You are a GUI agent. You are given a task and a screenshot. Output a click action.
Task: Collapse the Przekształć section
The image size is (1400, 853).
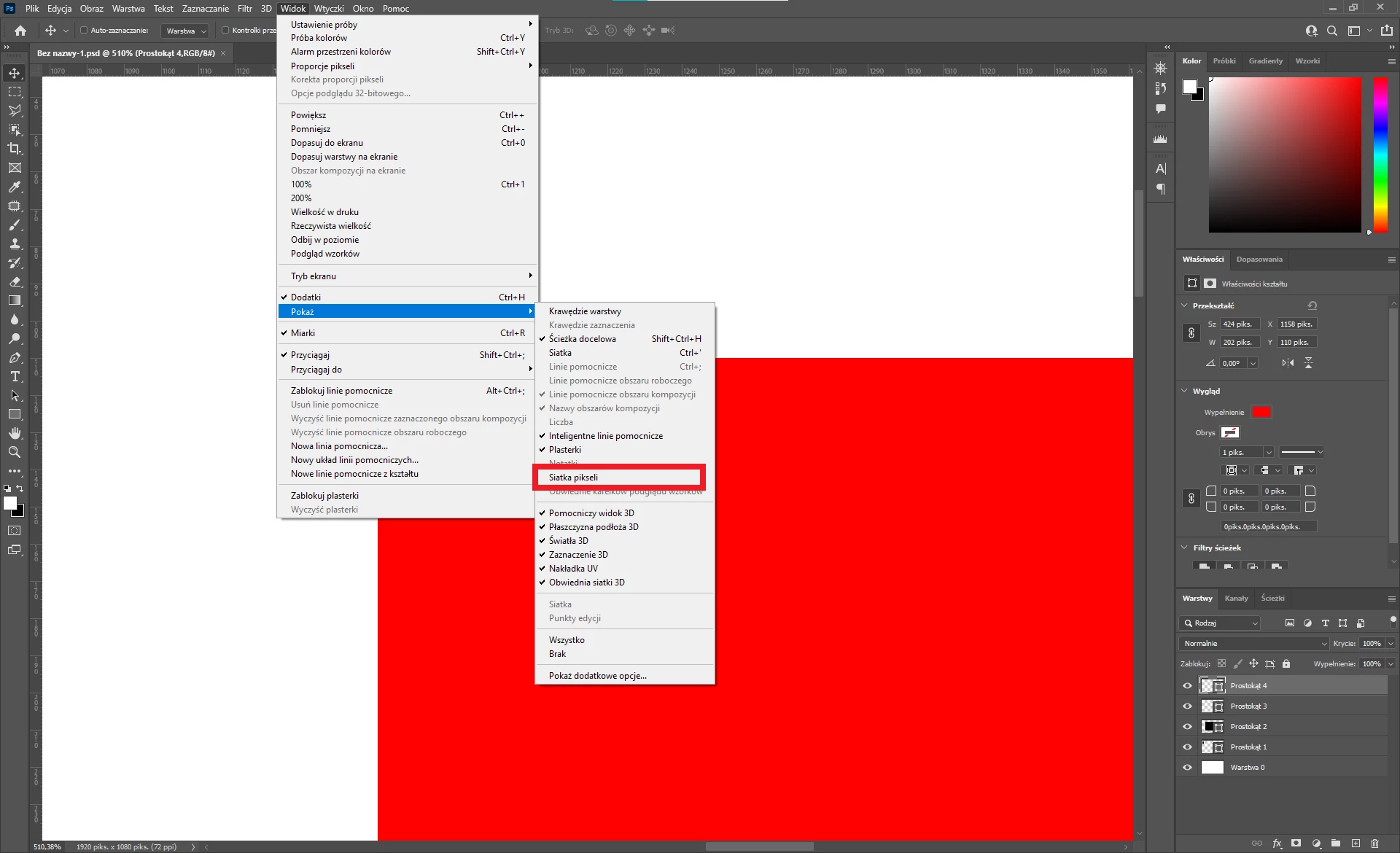tap(1184, 305)
